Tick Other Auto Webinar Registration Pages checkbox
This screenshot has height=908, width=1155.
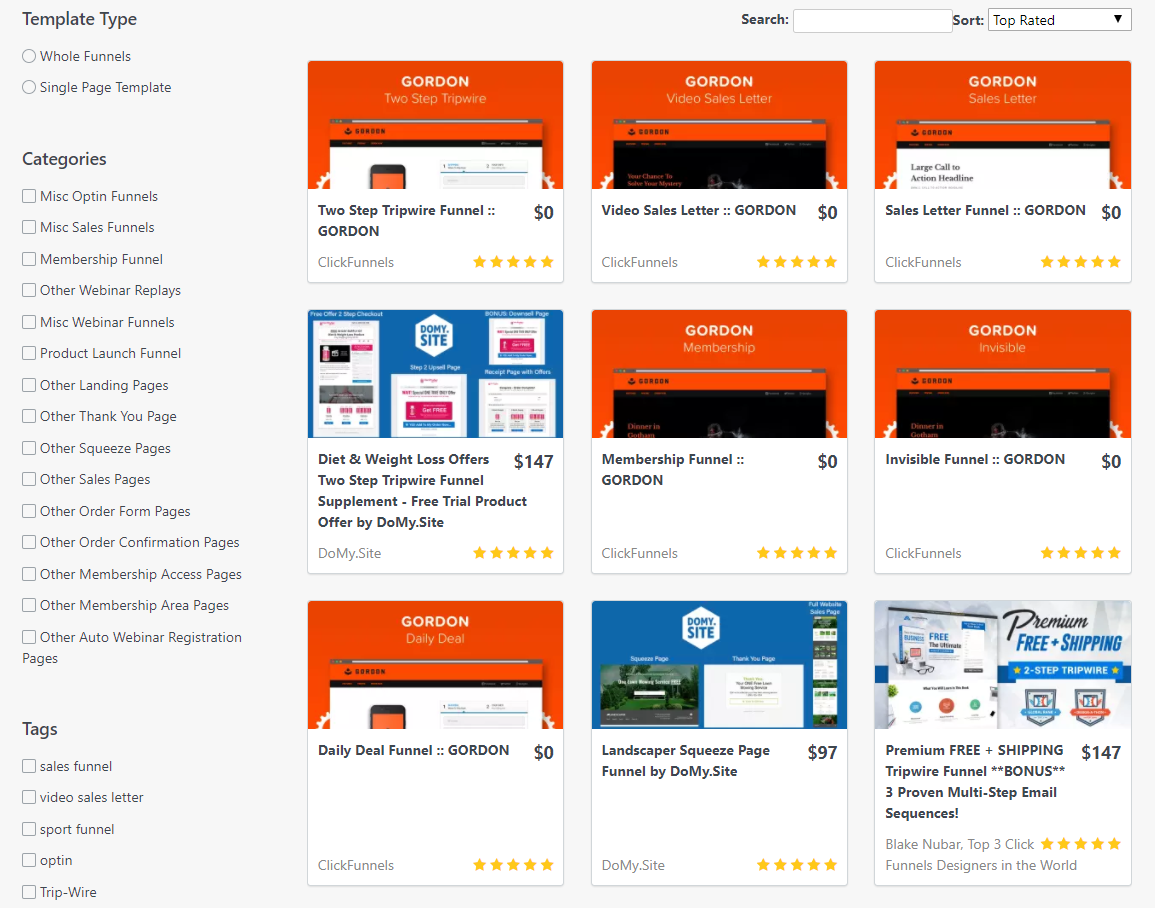(x=29, y=636)
